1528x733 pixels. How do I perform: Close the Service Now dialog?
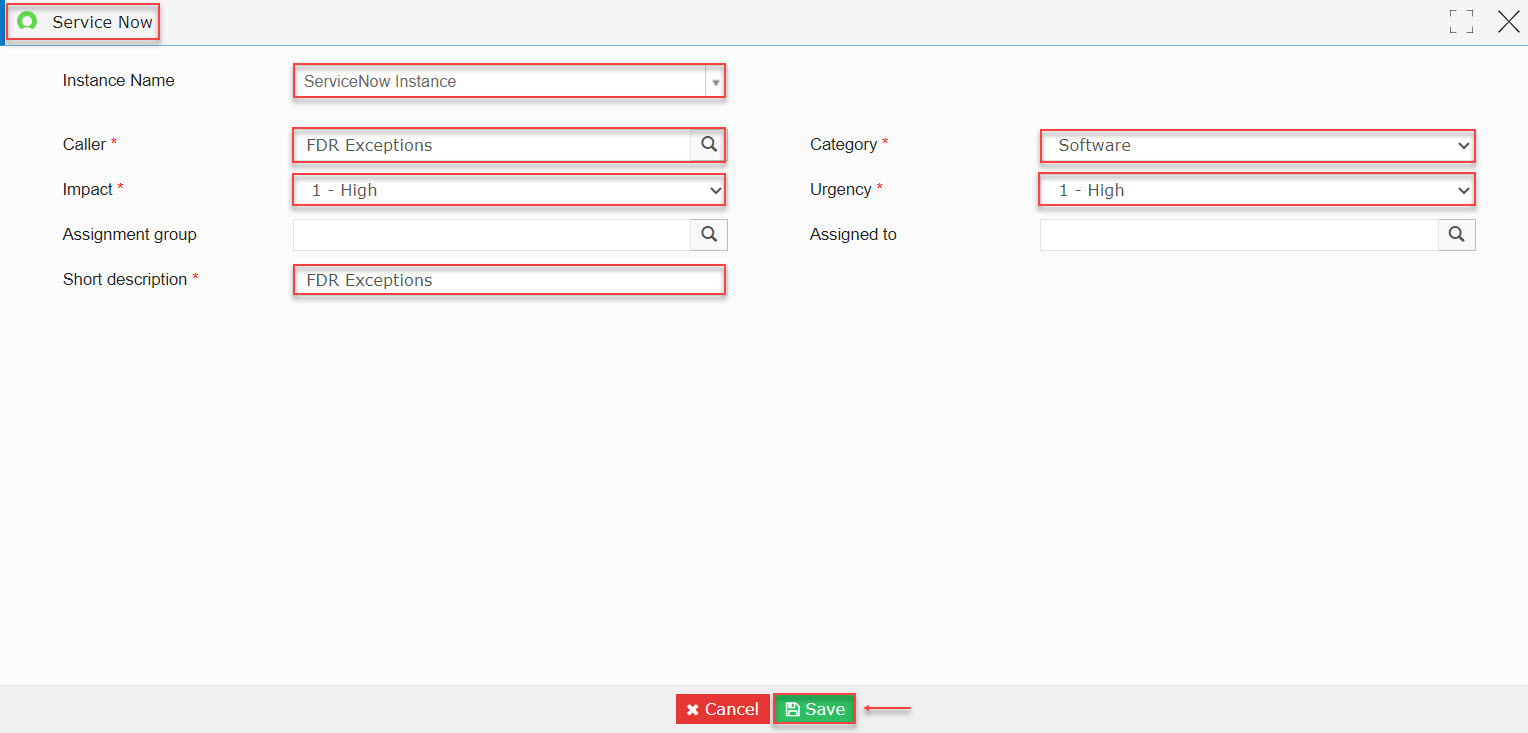[1508, 21]
